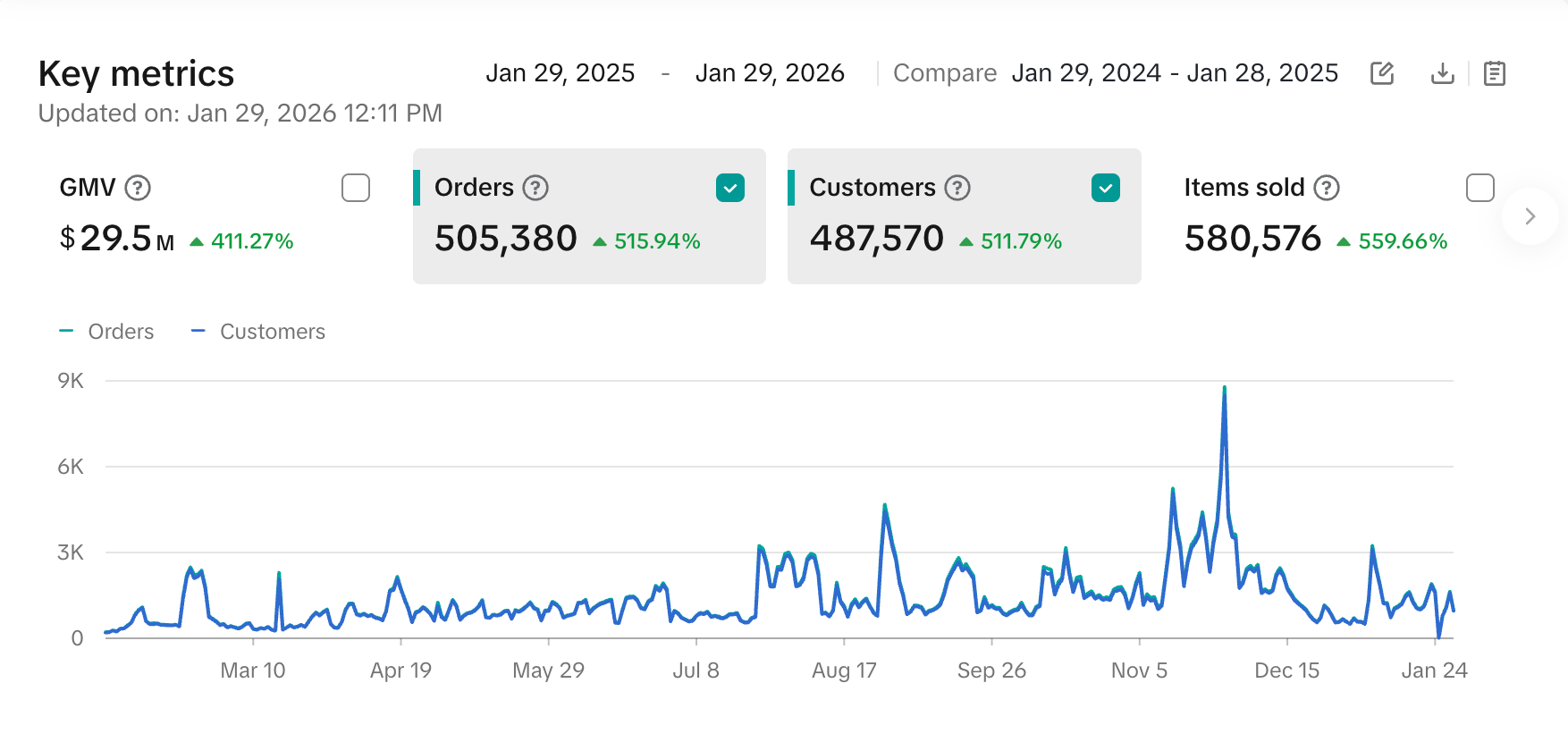This screenshot has width=1568, height=742.
Task: Check the Items sold checkbox
Action: pyautogui.click(x=1480, y=188)
